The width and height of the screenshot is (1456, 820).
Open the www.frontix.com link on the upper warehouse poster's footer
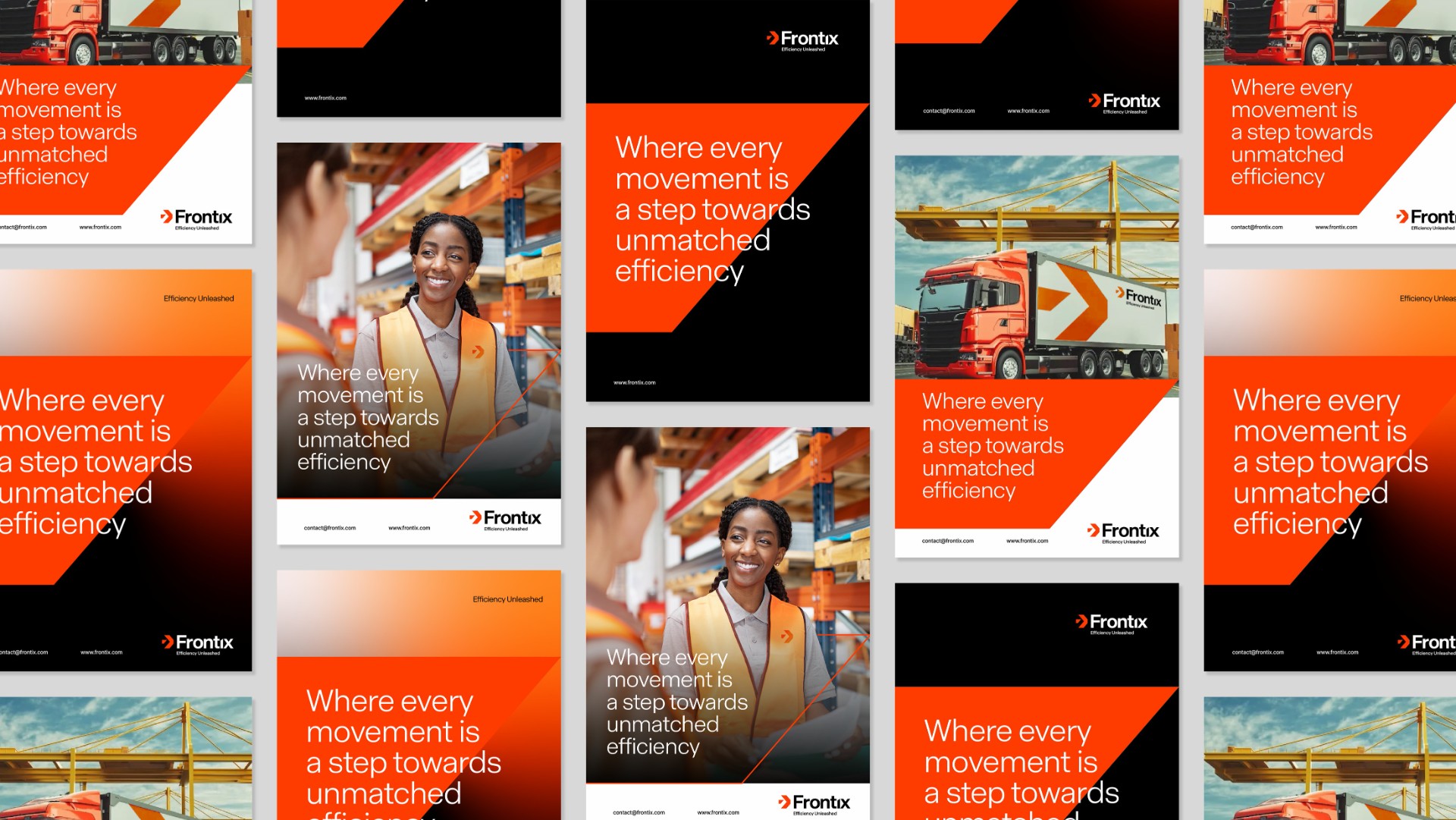click(x=409, y=528)
